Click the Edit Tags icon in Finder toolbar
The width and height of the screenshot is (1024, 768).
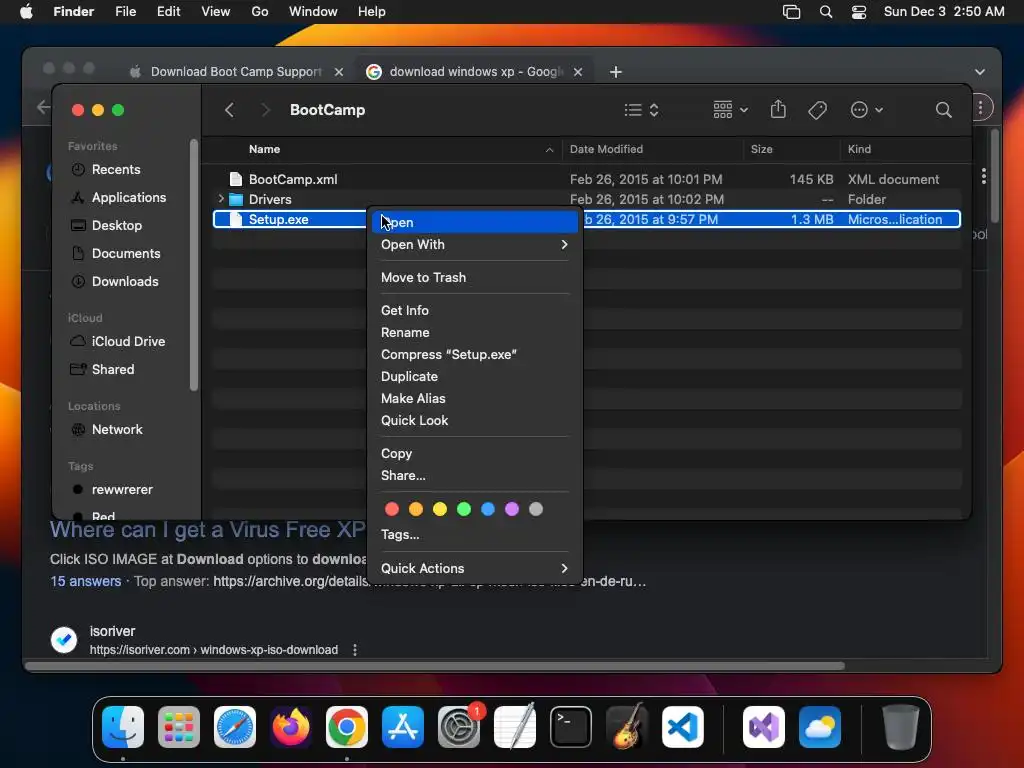(818, 110)
